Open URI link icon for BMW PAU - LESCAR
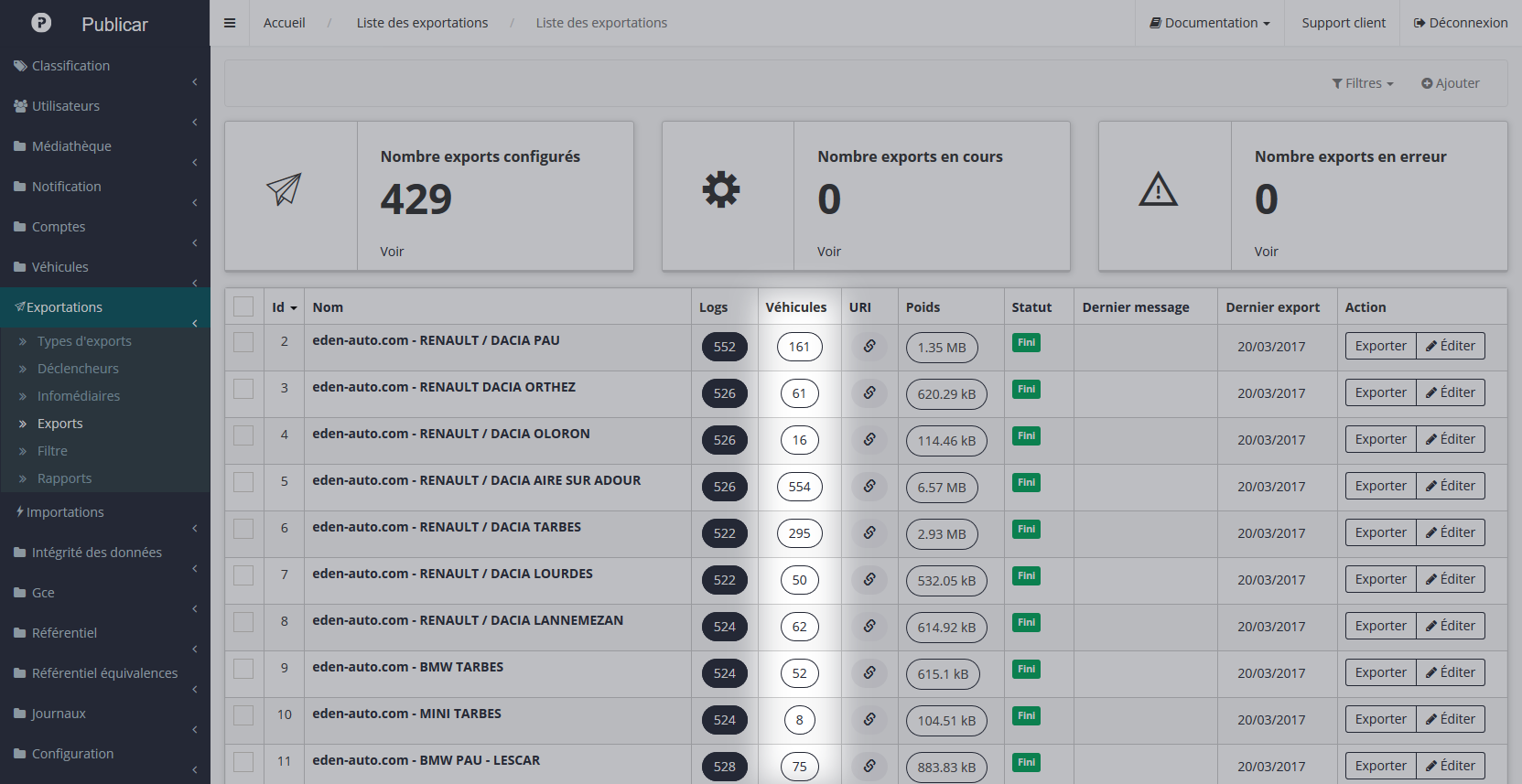 click(x=869, y=766)
